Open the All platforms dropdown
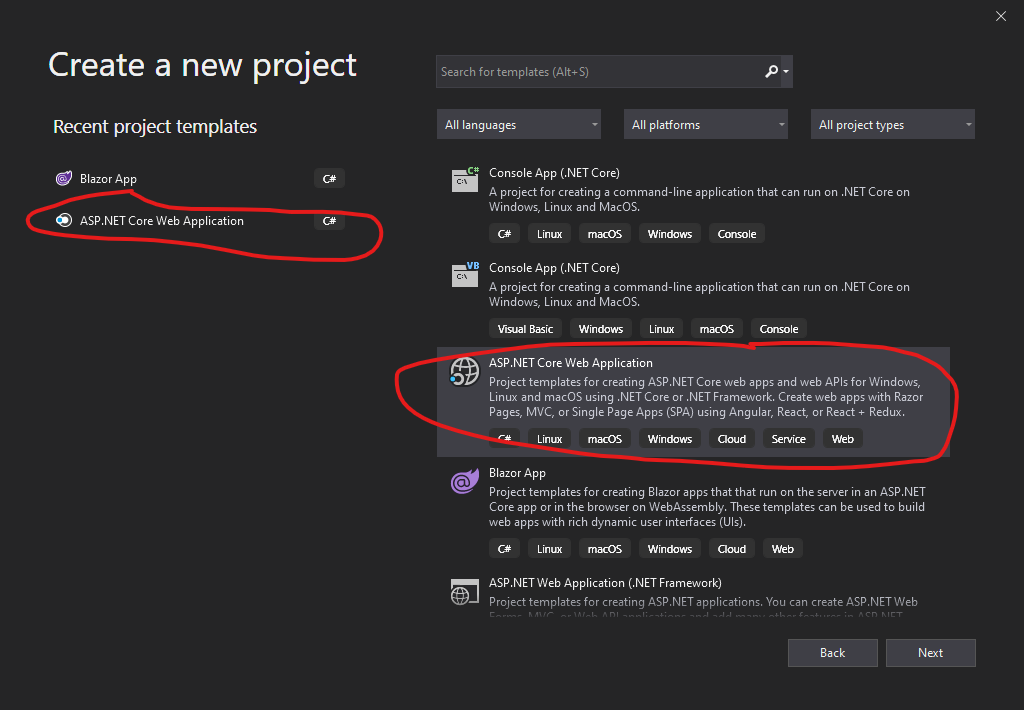The height and width of the screenshot is (710, 1024). (x=705, y=124)
